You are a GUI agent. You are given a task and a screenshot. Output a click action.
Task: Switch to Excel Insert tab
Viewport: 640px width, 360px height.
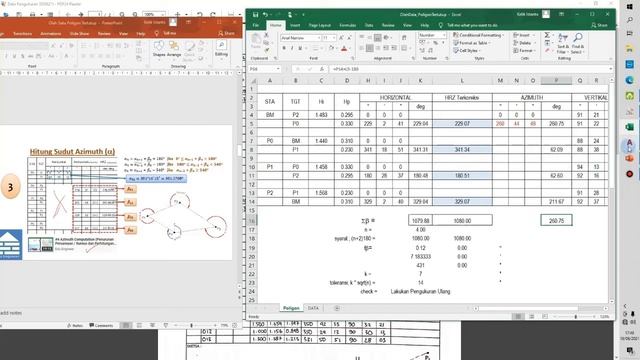click(295, 25)
